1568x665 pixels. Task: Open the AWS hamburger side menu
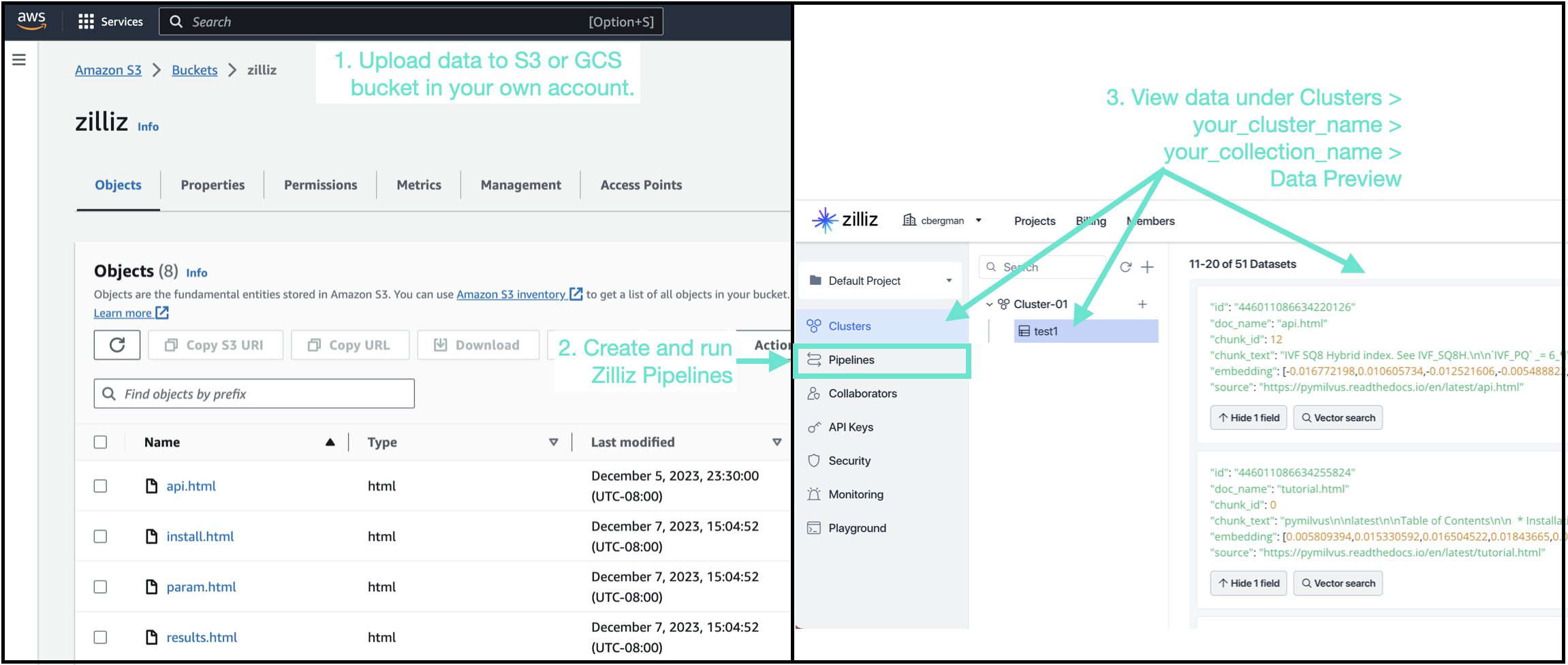tap(19, 60)
